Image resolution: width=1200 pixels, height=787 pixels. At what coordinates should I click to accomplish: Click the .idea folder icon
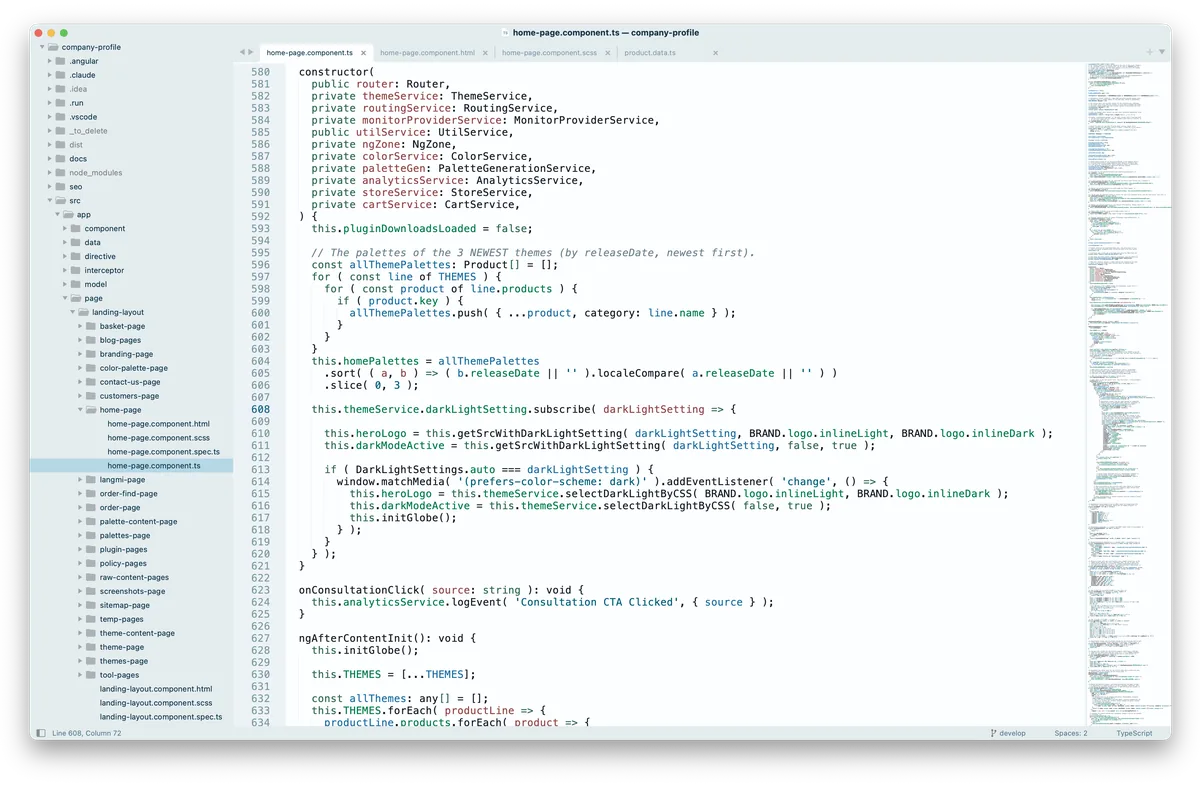(60, 89)
